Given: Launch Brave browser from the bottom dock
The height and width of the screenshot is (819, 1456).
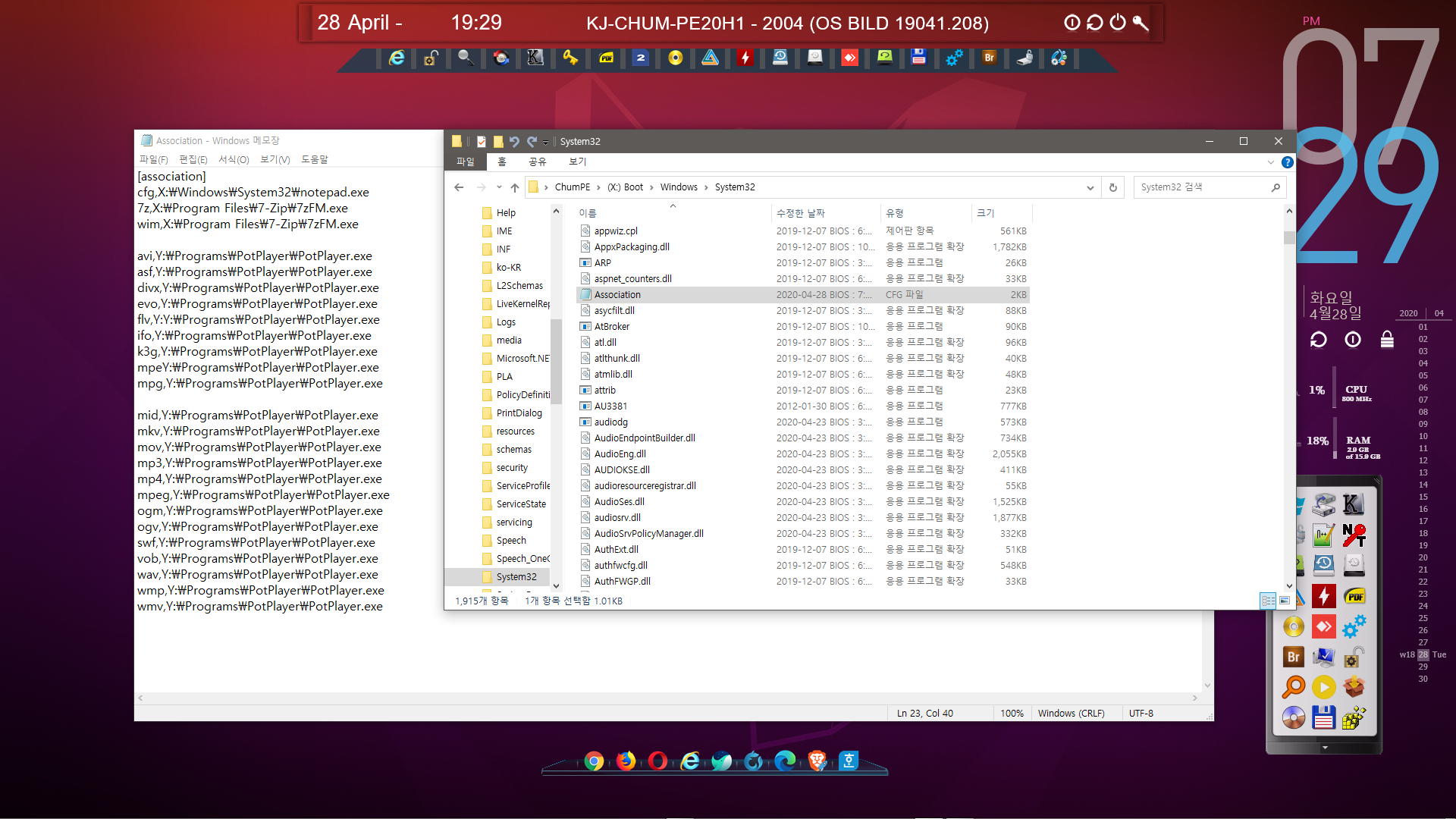Looking at the screenshot, I should point(817,761).
